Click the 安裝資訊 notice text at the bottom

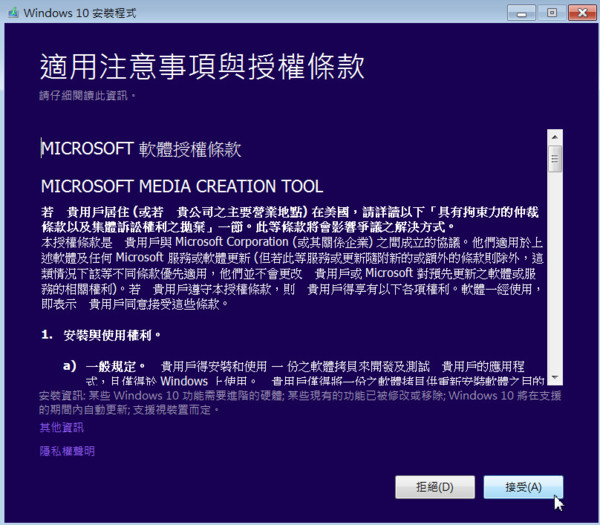coord(300,402)
